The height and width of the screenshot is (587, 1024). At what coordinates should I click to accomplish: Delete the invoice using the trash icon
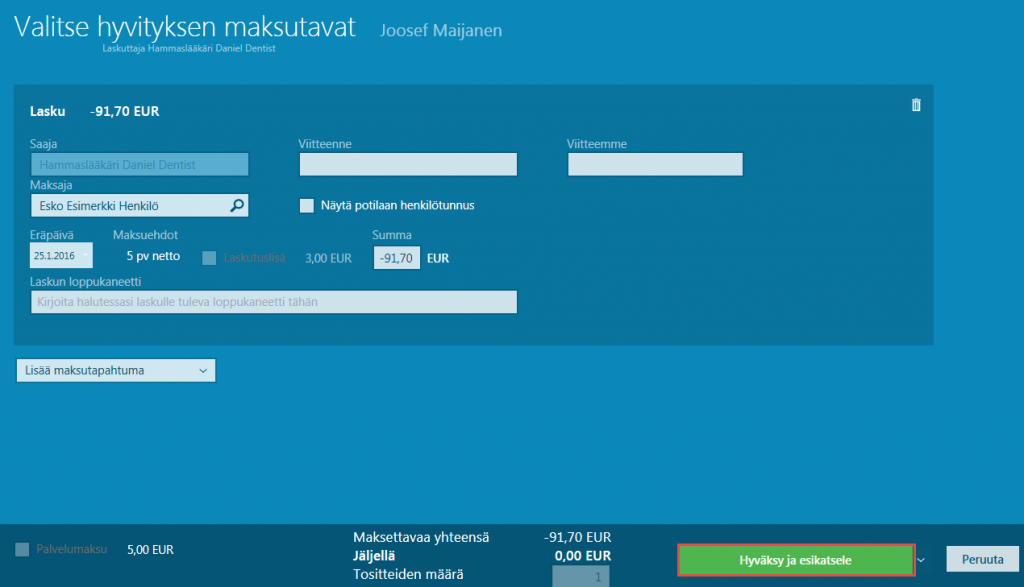[x=915, y=104]
